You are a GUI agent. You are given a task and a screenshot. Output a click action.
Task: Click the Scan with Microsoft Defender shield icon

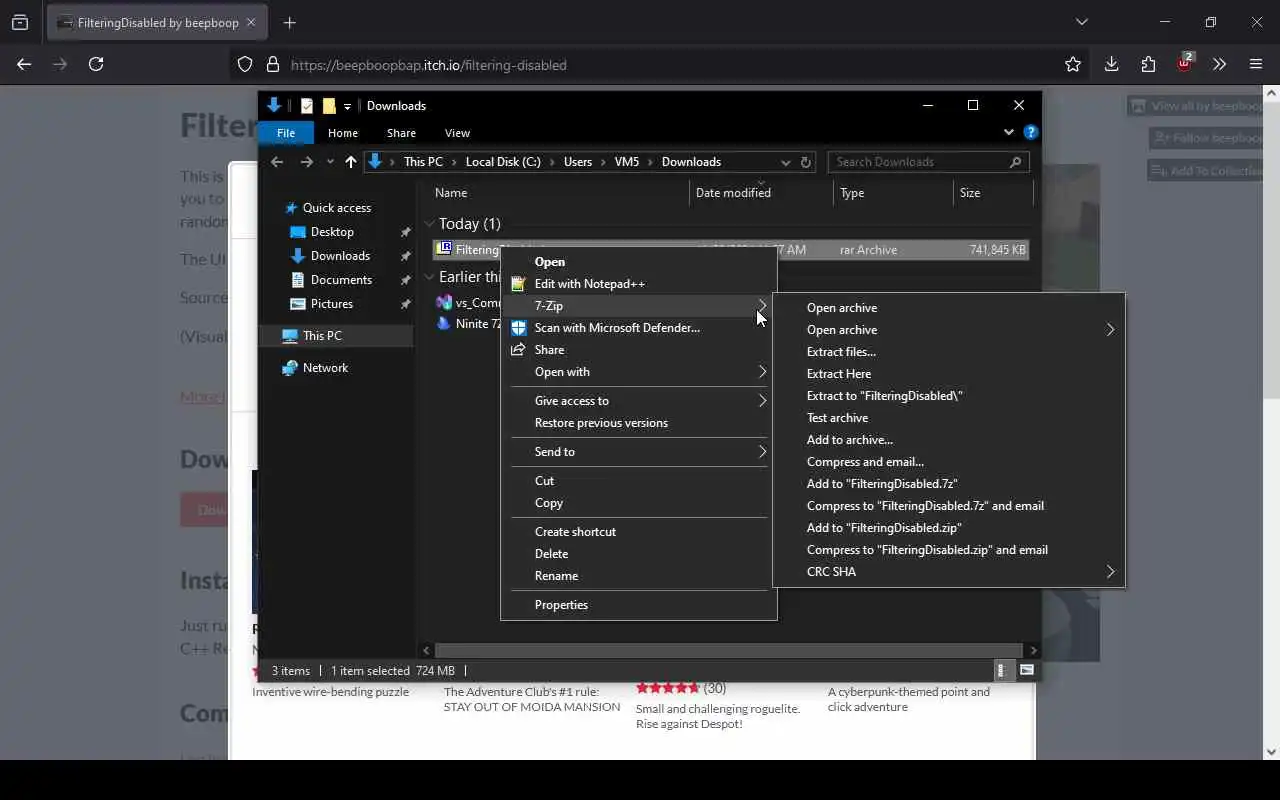point(518,328)
